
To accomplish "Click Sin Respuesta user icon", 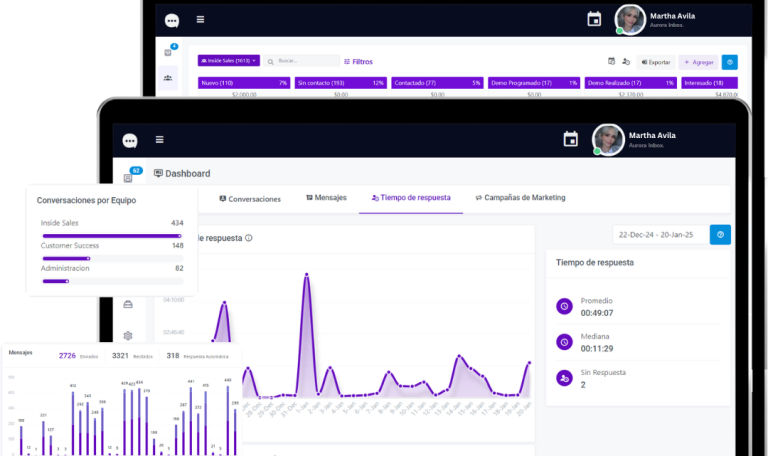I will (564, 378).
